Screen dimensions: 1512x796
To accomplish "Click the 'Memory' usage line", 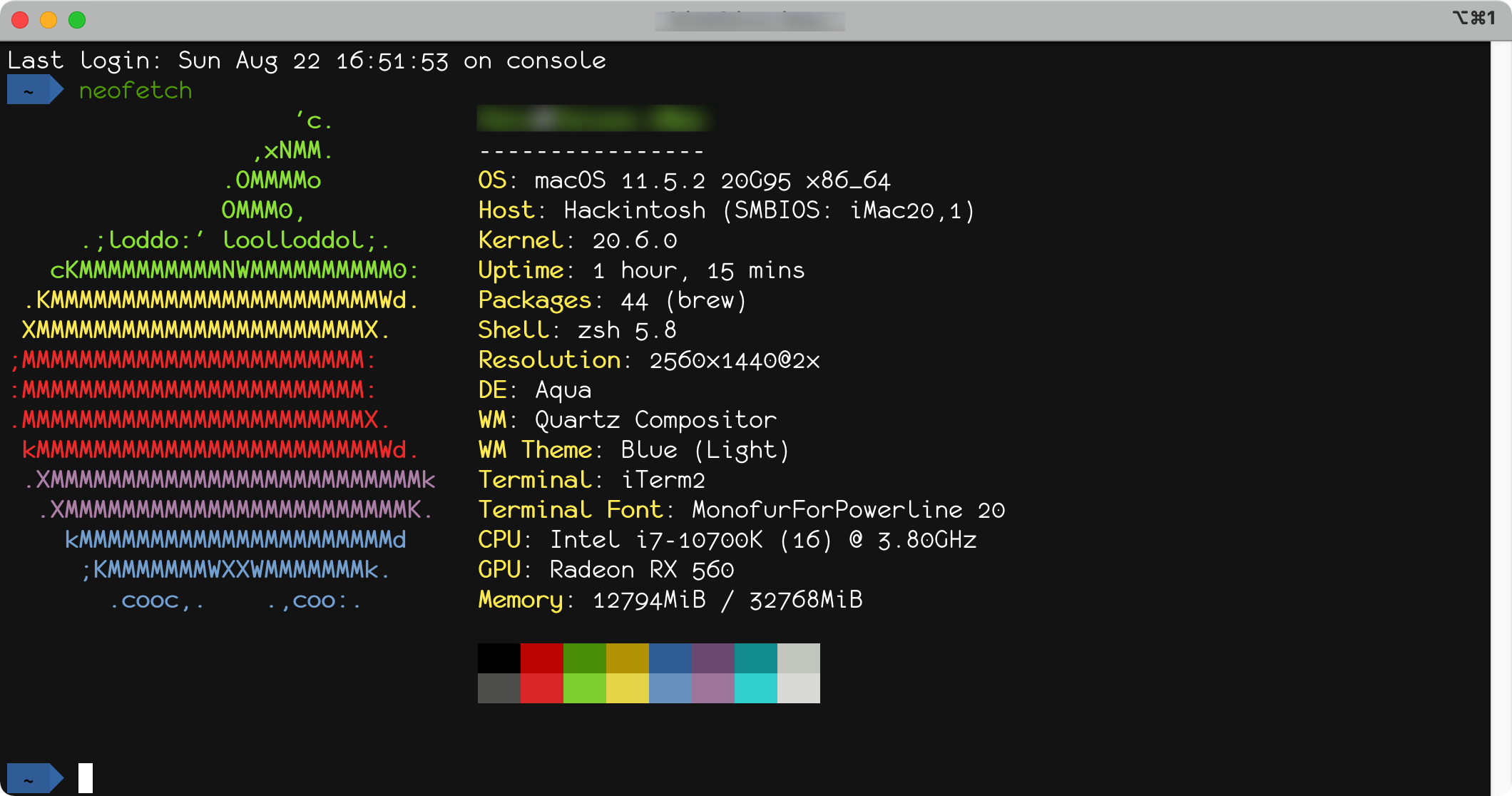I will click(x=670, y=600).
